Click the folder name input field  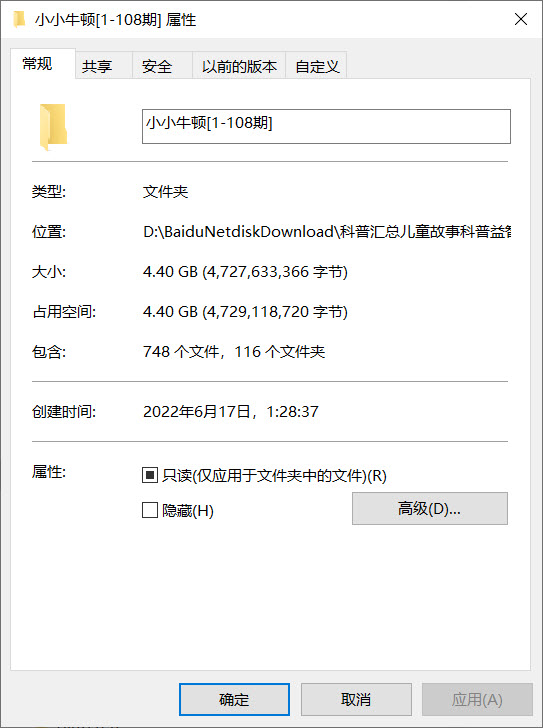[326, 126]
